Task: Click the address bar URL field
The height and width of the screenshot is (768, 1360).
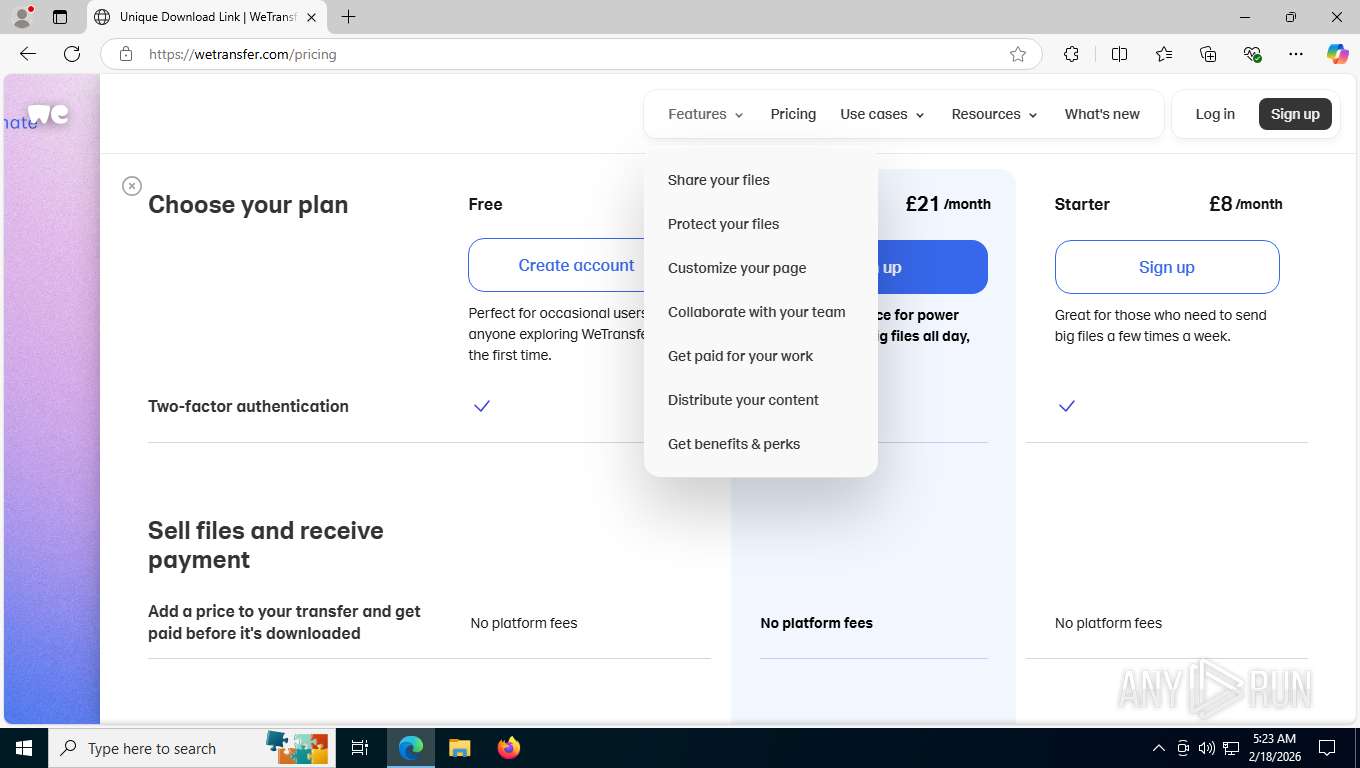Action: pyautogui.click(x=570, y=54)
